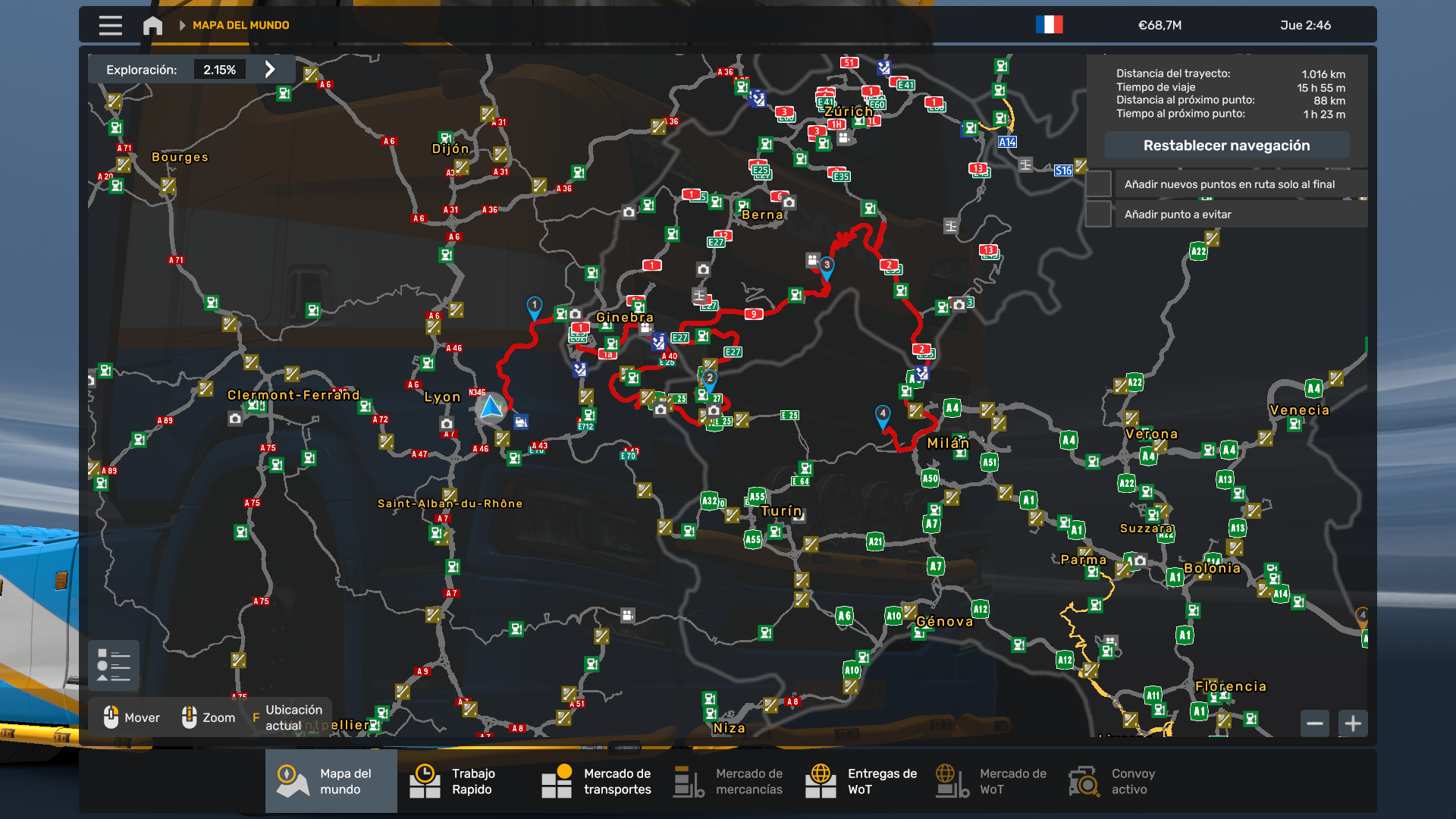
Task: Zoom in map with plus button
Action: [x=1353, y=723]
